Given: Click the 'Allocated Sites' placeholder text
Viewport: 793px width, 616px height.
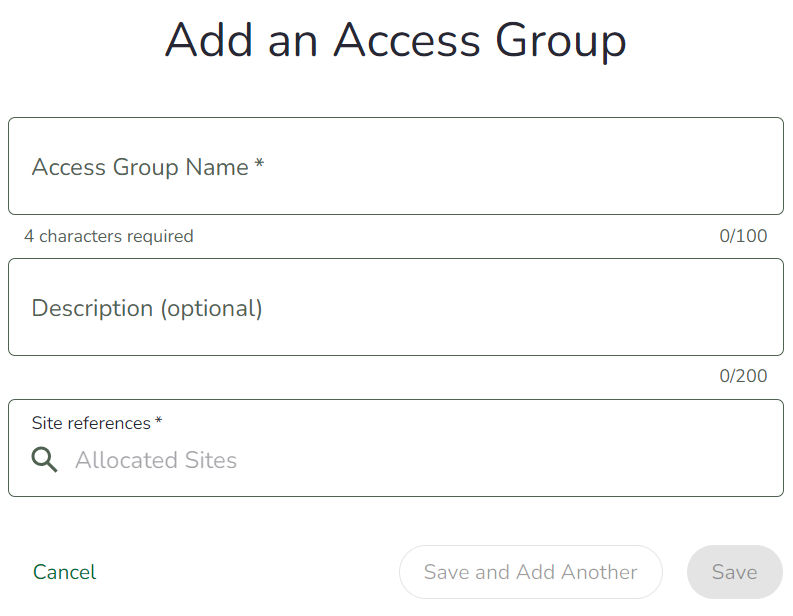Looking at the screenshot, I should point(156,461).
